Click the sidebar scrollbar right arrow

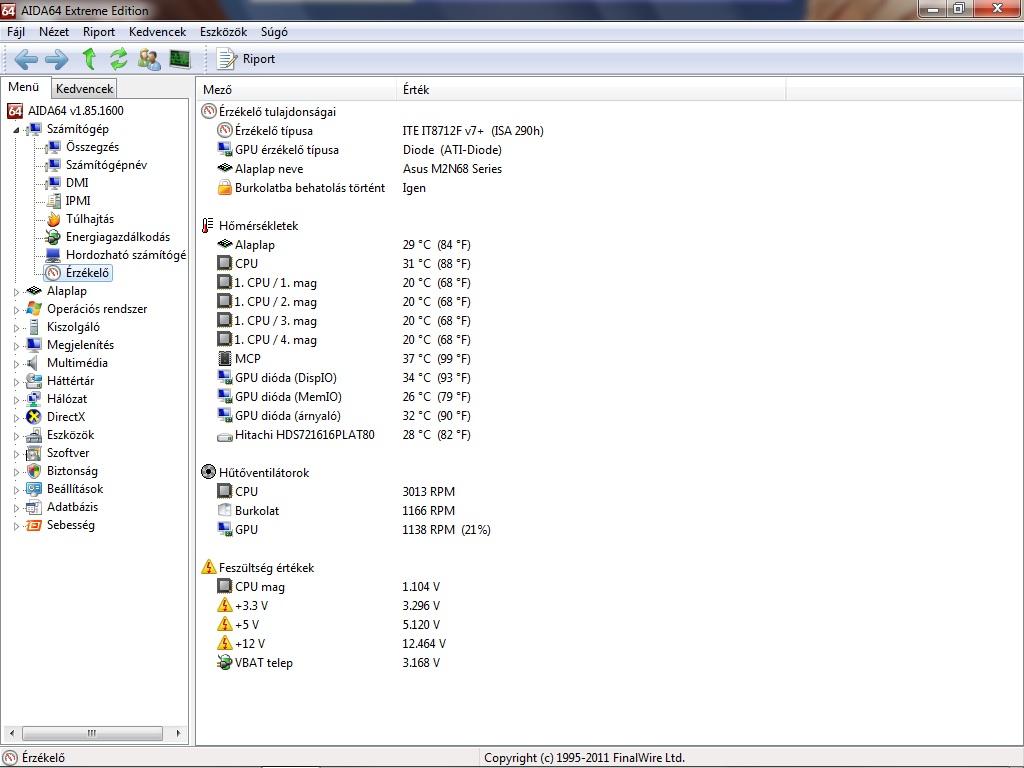(178, 733)
